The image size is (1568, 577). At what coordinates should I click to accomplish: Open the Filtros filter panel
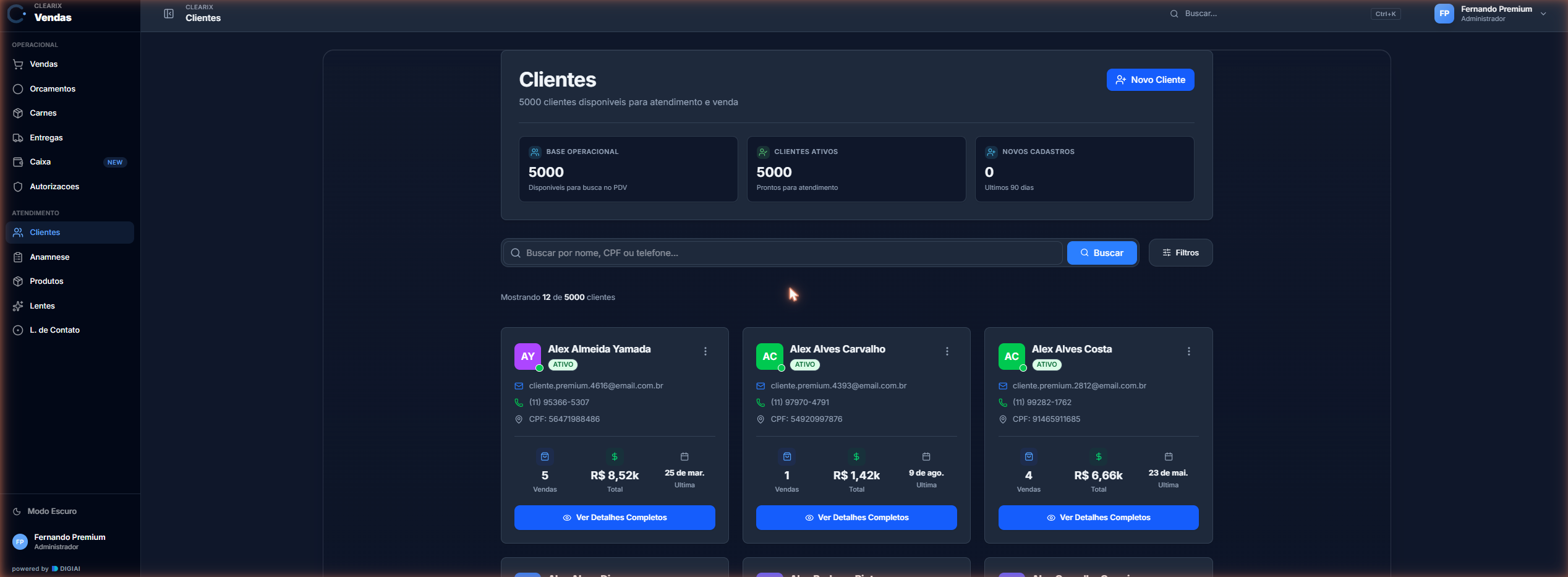point(1180,253)
